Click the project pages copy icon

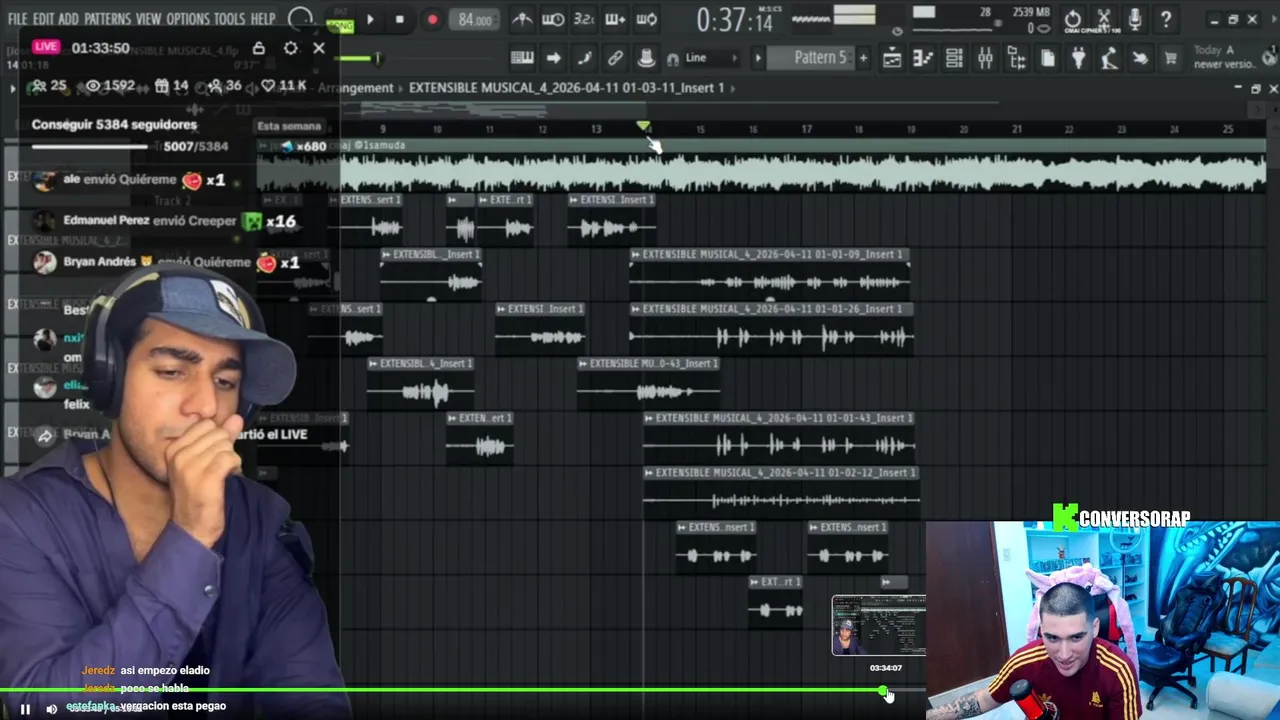pos(1047,59)
